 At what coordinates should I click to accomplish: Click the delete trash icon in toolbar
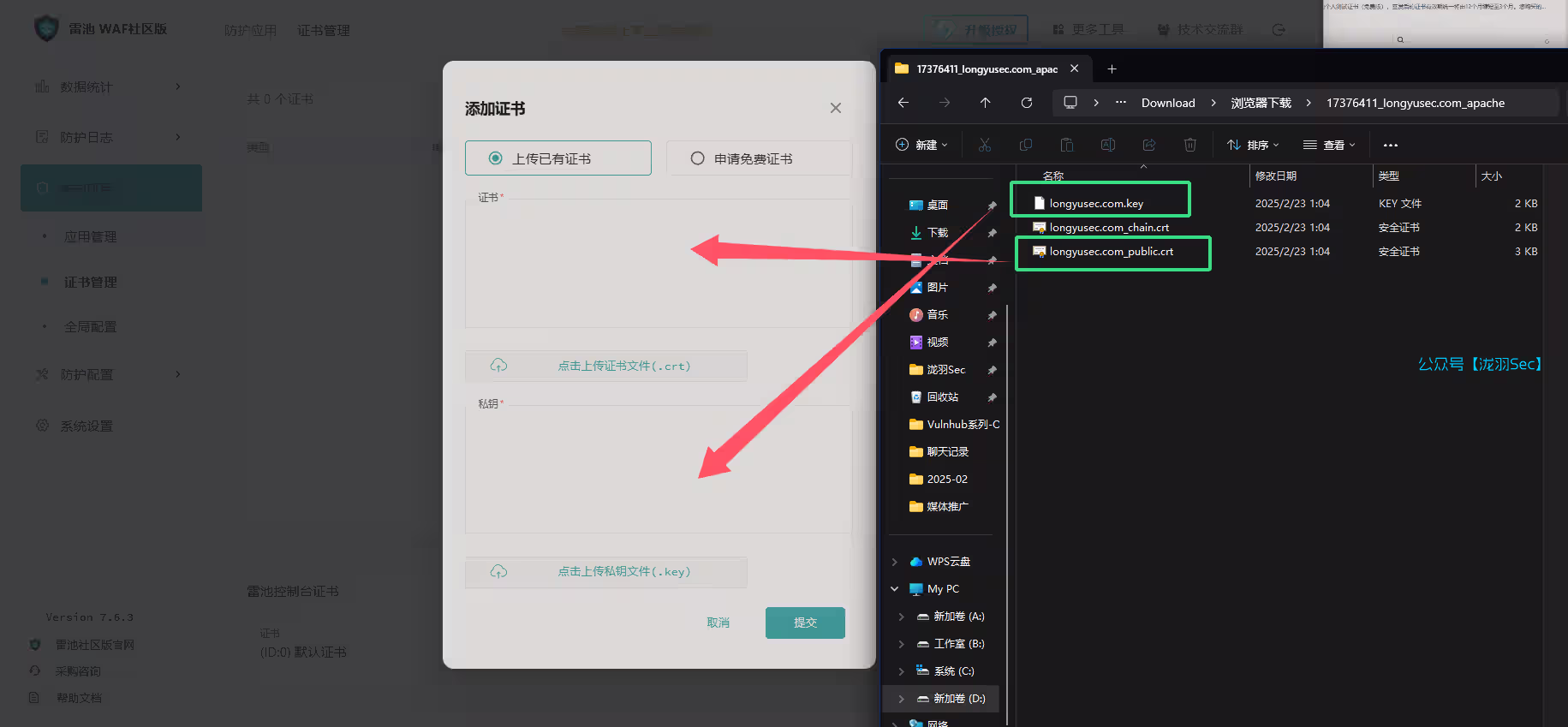click(x=1189, y=145)
